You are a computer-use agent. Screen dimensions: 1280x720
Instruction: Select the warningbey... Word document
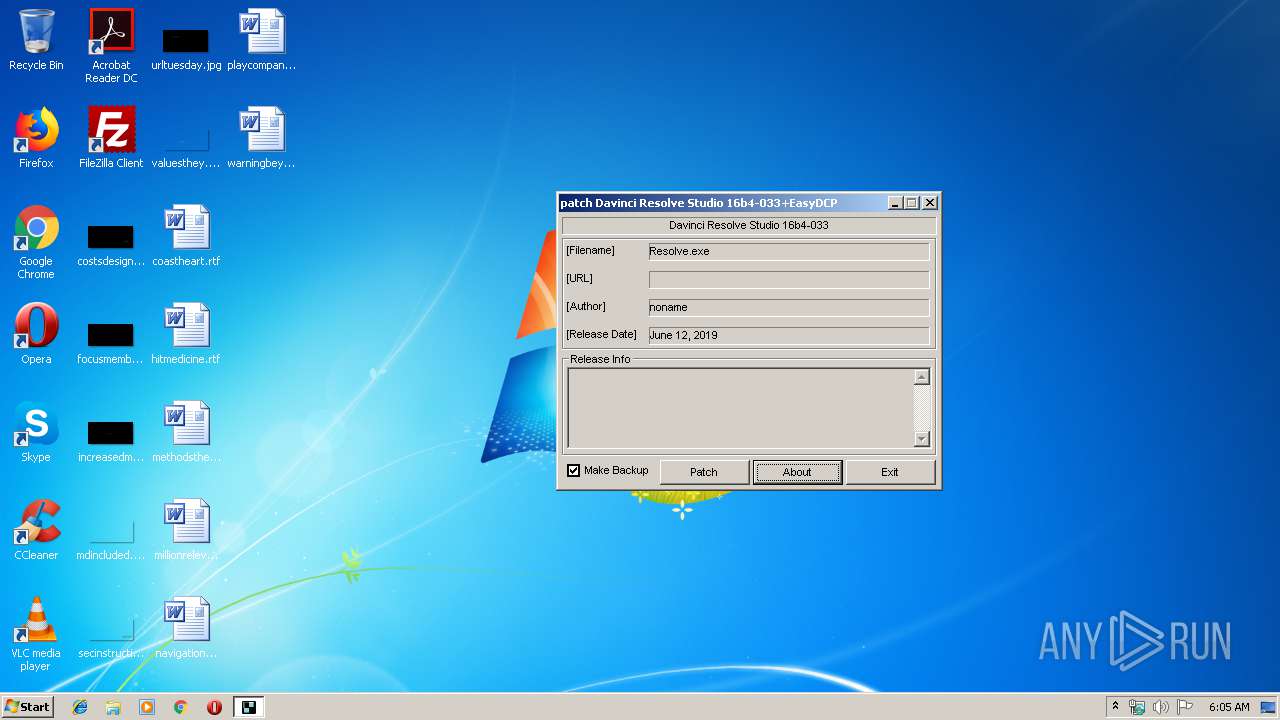pyautogui.click(x=262, y=138)
